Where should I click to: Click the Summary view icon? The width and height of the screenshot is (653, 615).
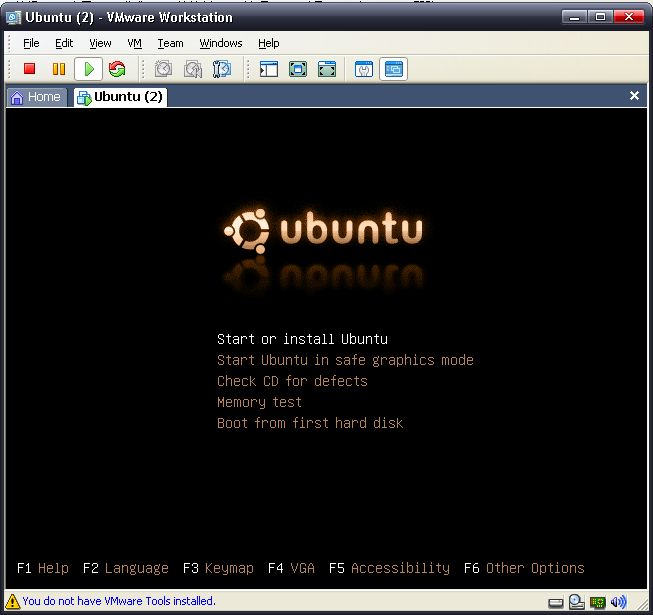coord(364,69)
